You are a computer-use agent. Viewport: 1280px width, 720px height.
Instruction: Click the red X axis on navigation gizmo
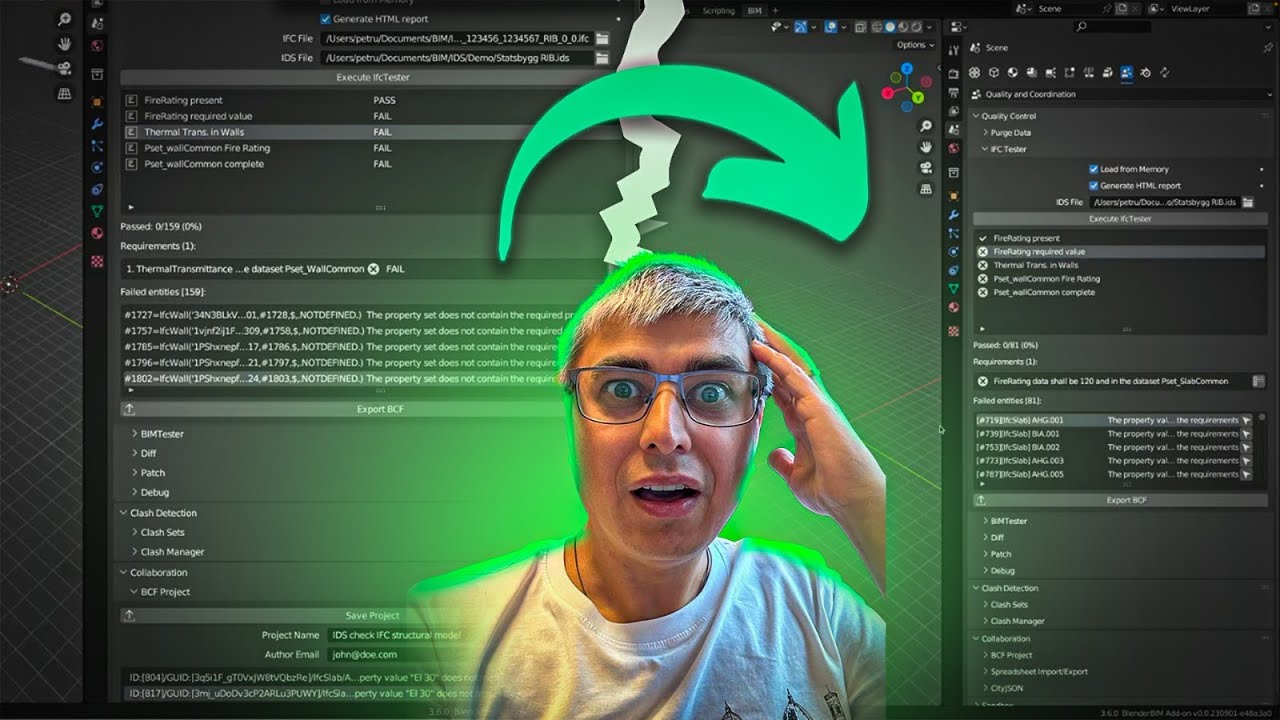(x=887, y=94)
